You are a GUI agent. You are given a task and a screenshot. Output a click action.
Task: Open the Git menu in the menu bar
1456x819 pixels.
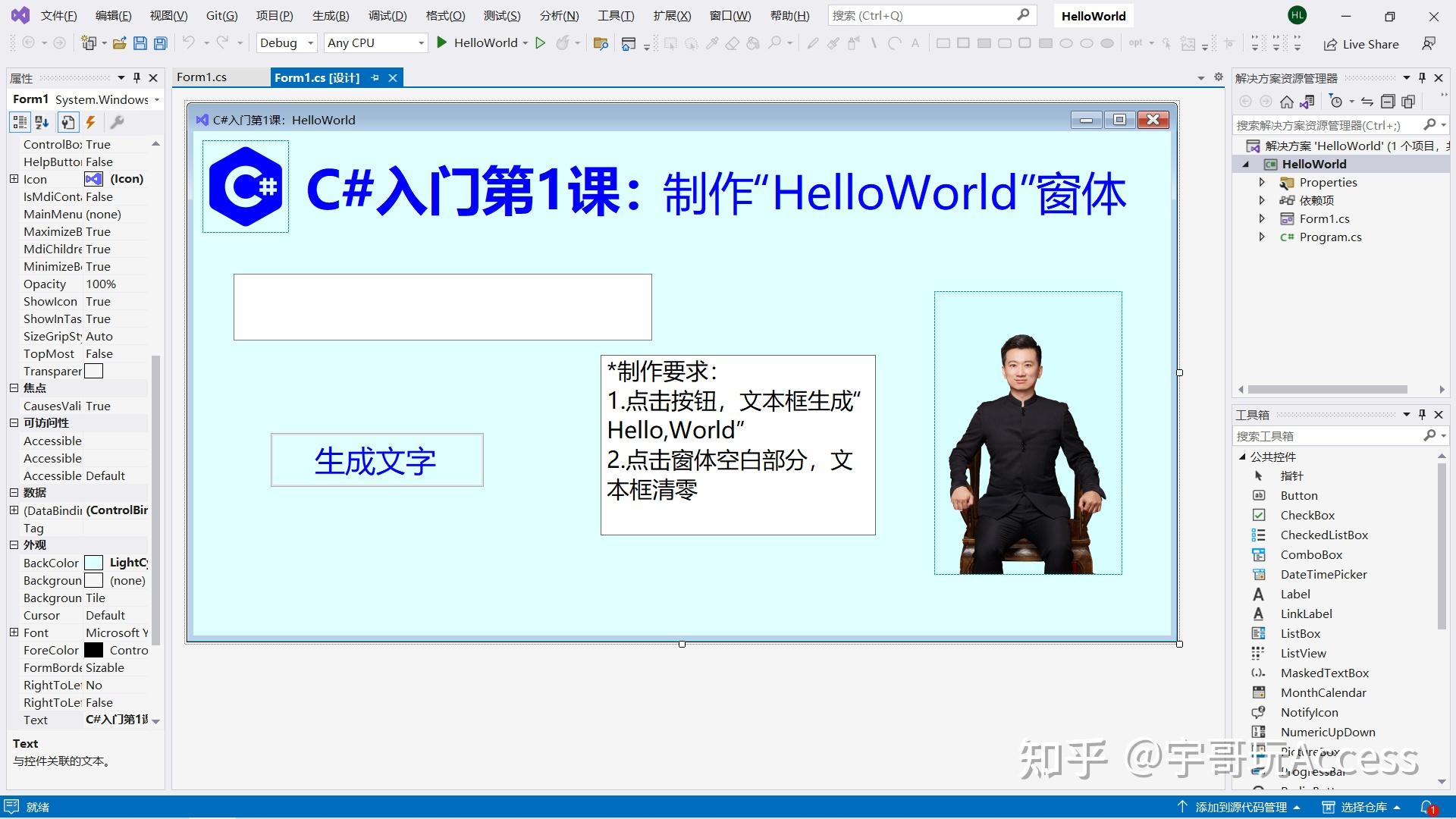pyautogui.click(x=221, y=15)
